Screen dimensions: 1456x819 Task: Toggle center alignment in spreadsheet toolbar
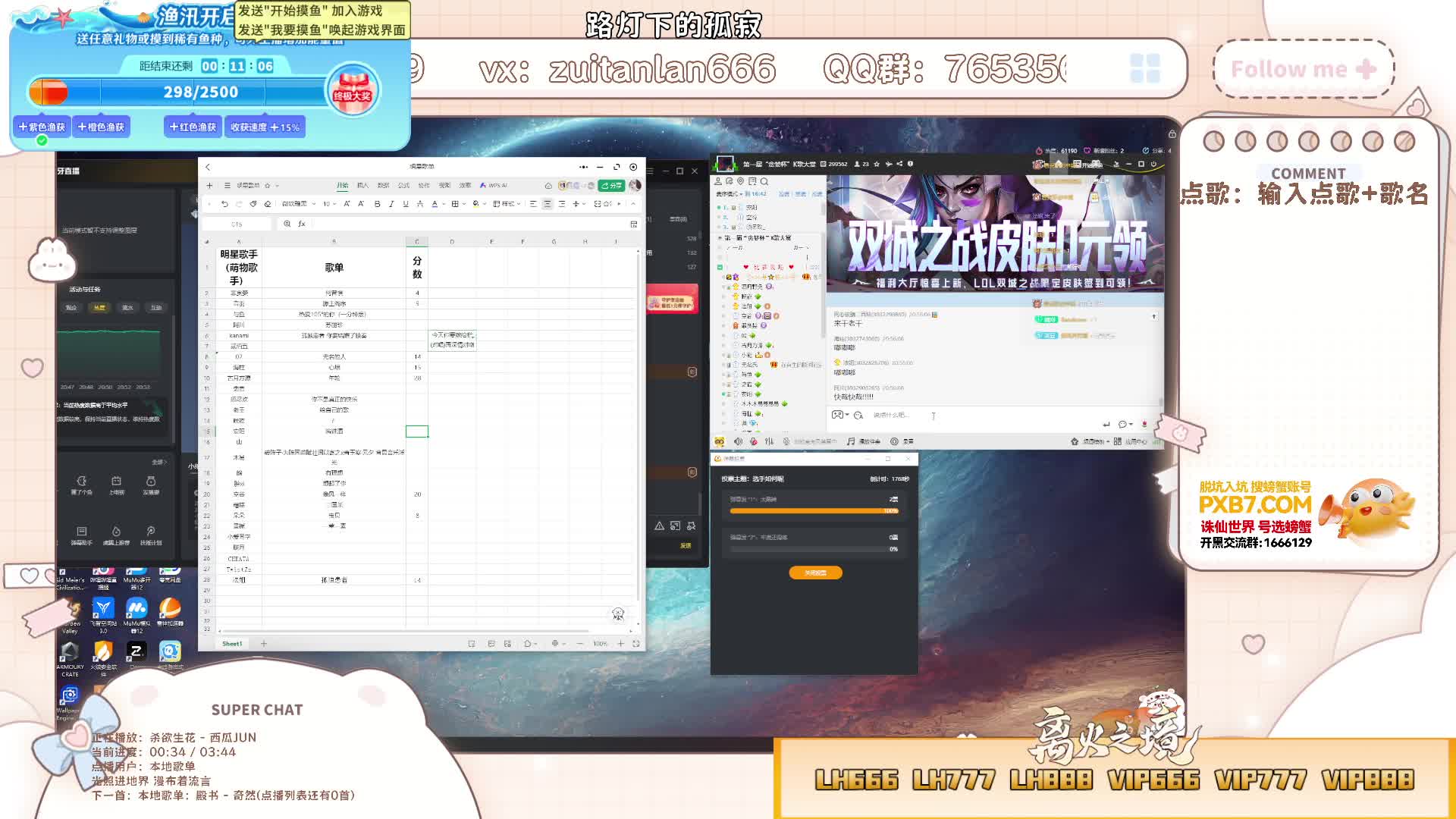pyautogui.click(x=547, y=204)
